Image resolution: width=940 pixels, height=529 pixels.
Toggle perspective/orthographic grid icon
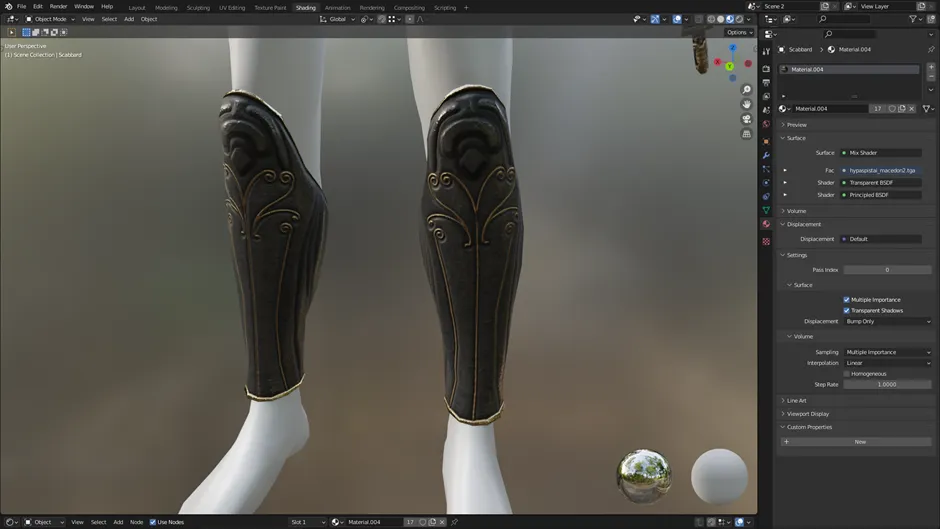coord(746,134)
